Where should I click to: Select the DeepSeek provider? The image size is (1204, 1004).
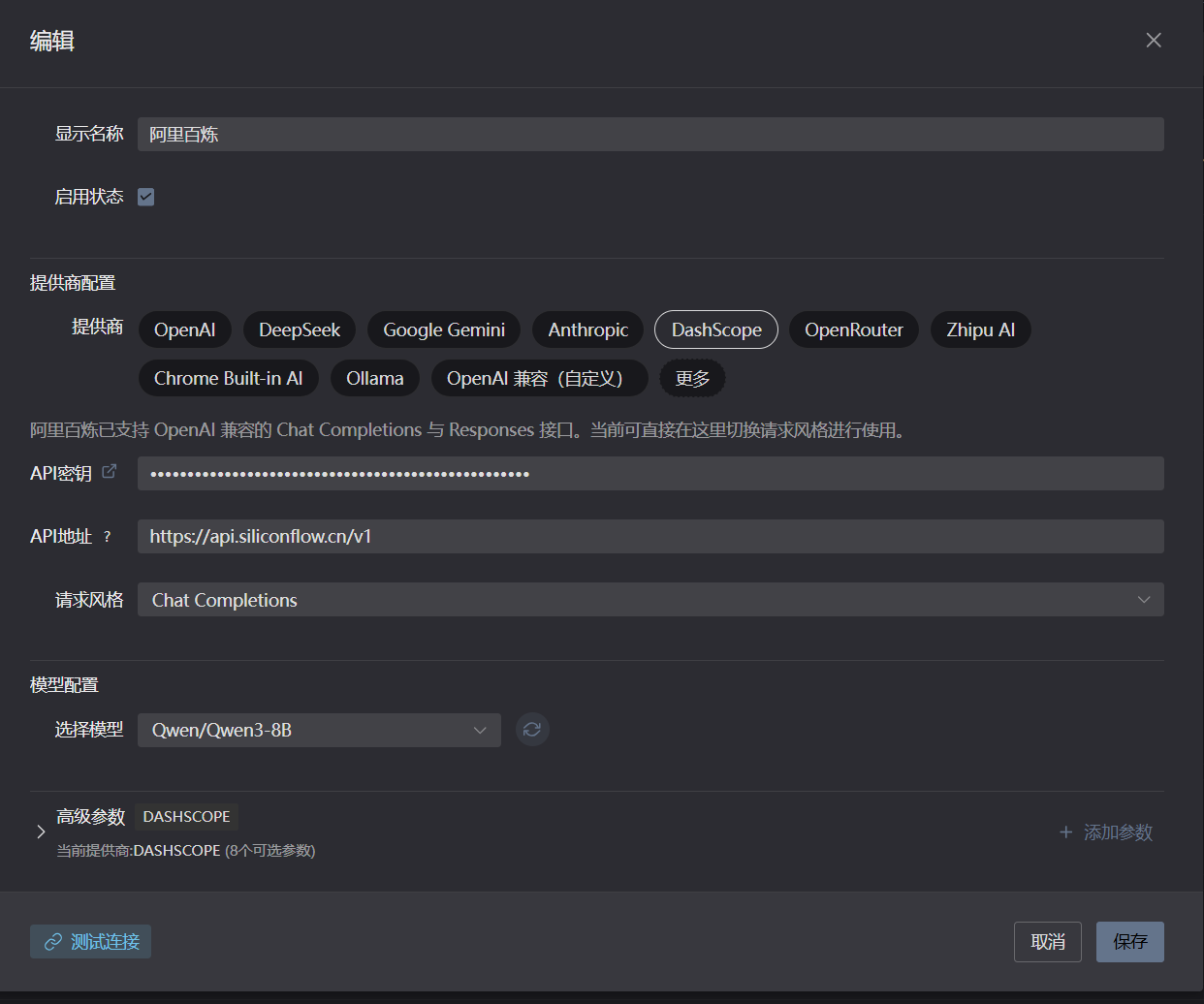coord(300,329)
